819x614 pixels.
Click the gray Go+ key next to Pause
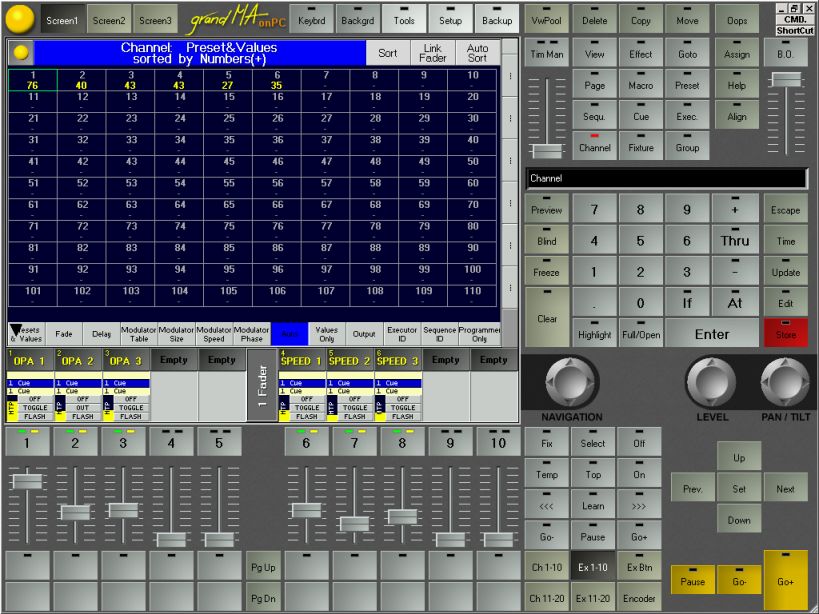[x=639, y=535]
